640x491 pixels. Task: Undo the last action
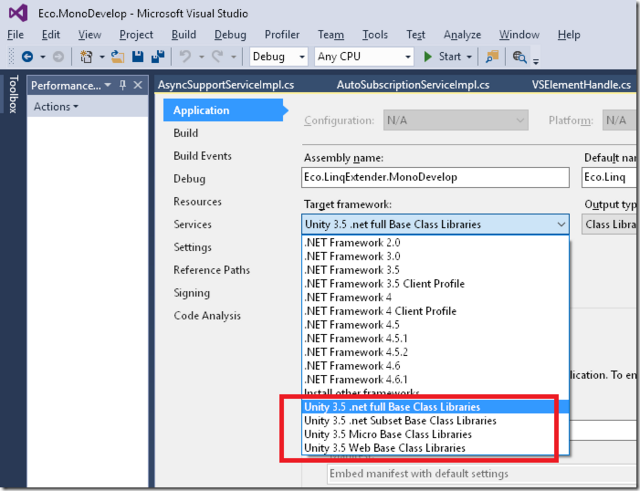pos(185,56)
